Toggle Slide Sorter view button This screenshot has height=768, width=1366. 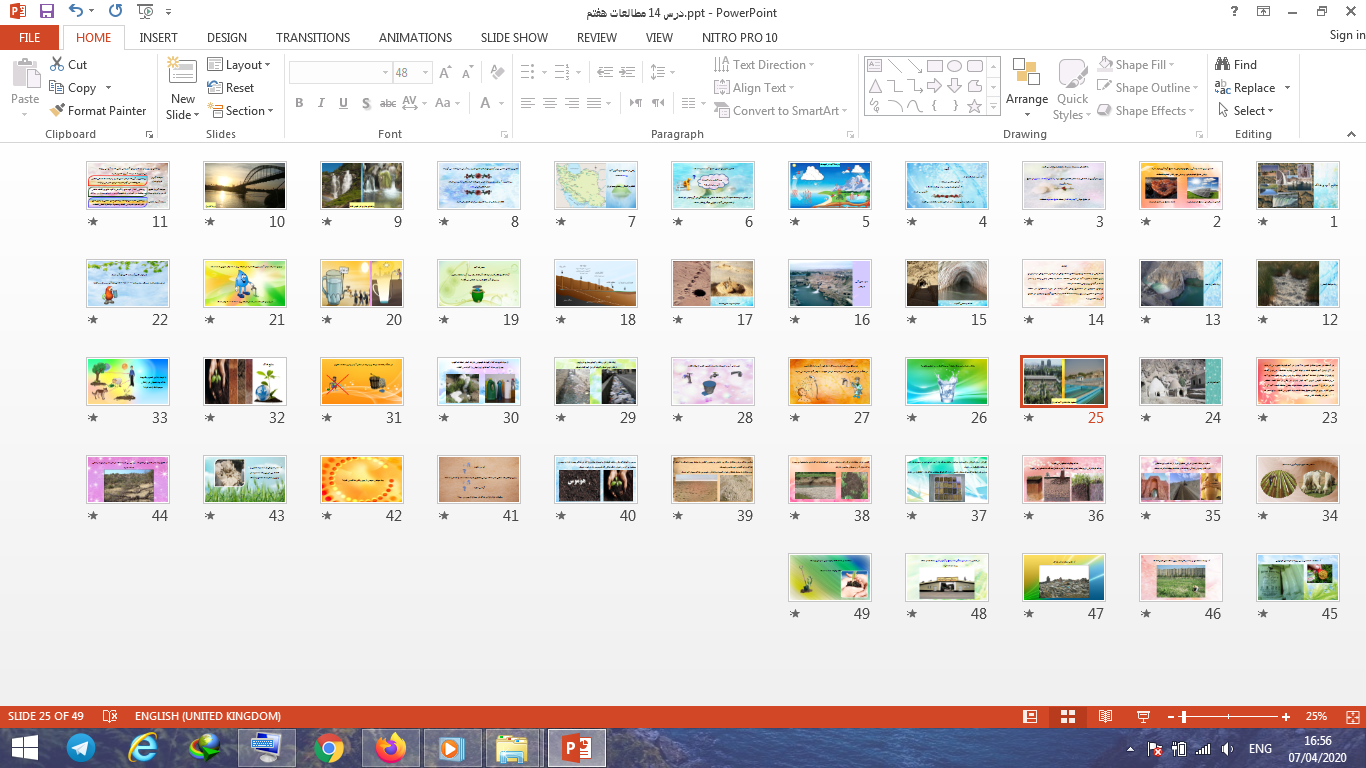point(1068,716)
